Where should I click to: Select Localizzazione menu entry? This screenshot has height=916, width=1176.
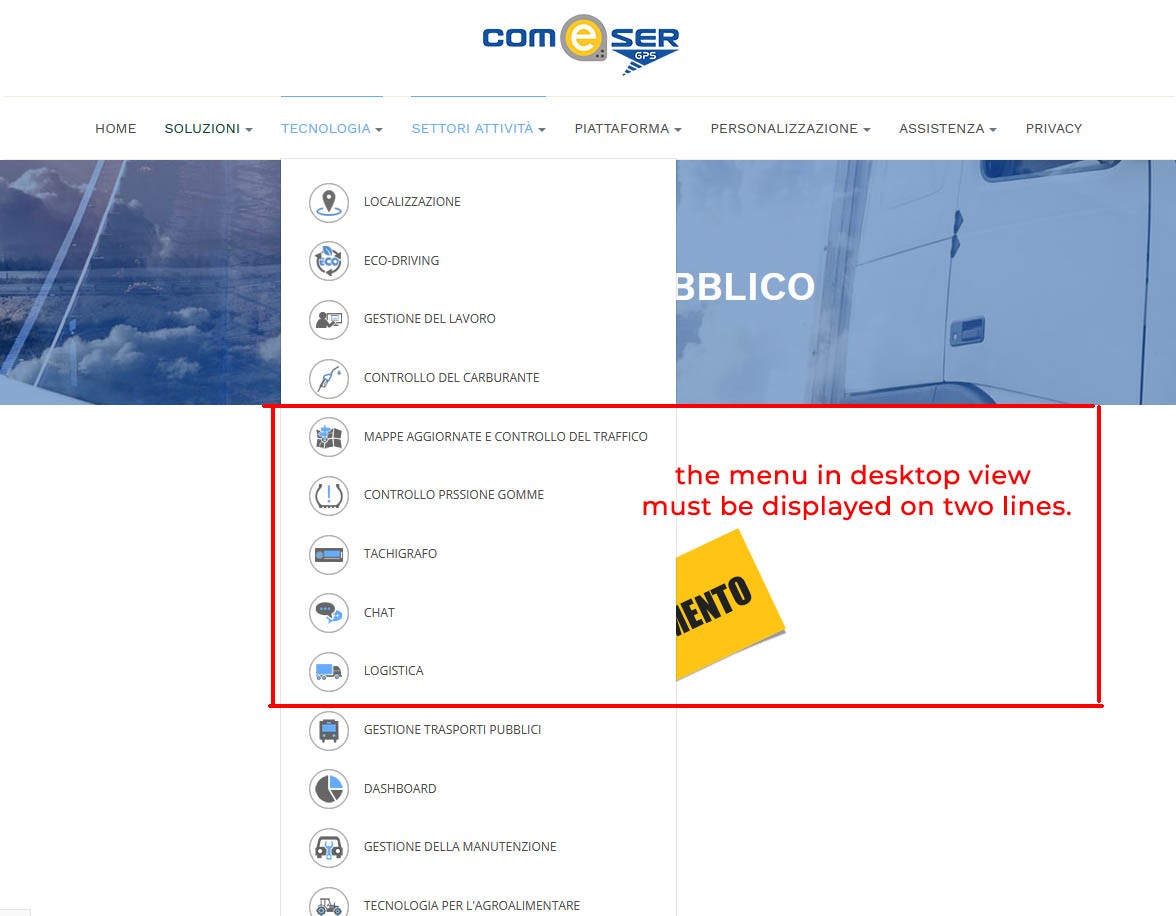click(x=412, y=202)
